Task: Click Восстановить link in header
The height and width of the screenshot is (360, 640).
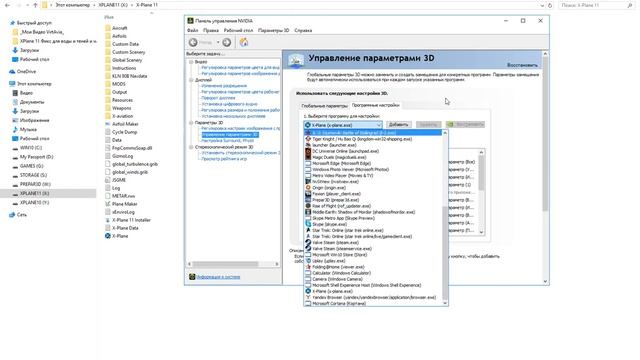Action: pyautogui.click(x=522, y=65)
